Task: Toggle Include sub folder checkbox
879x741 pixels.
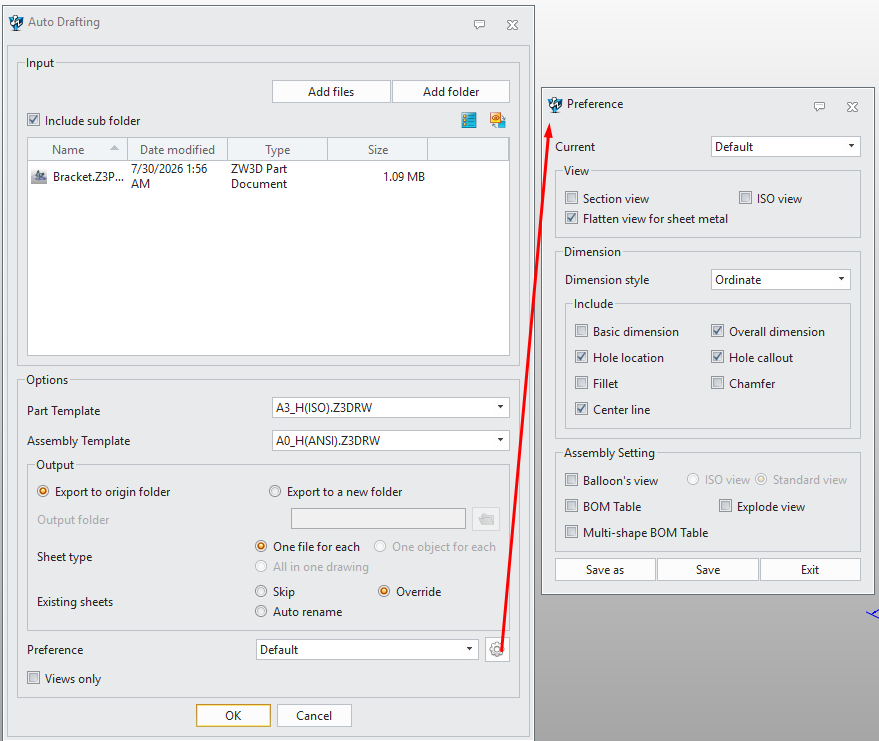Action: (x=34, y=120)
